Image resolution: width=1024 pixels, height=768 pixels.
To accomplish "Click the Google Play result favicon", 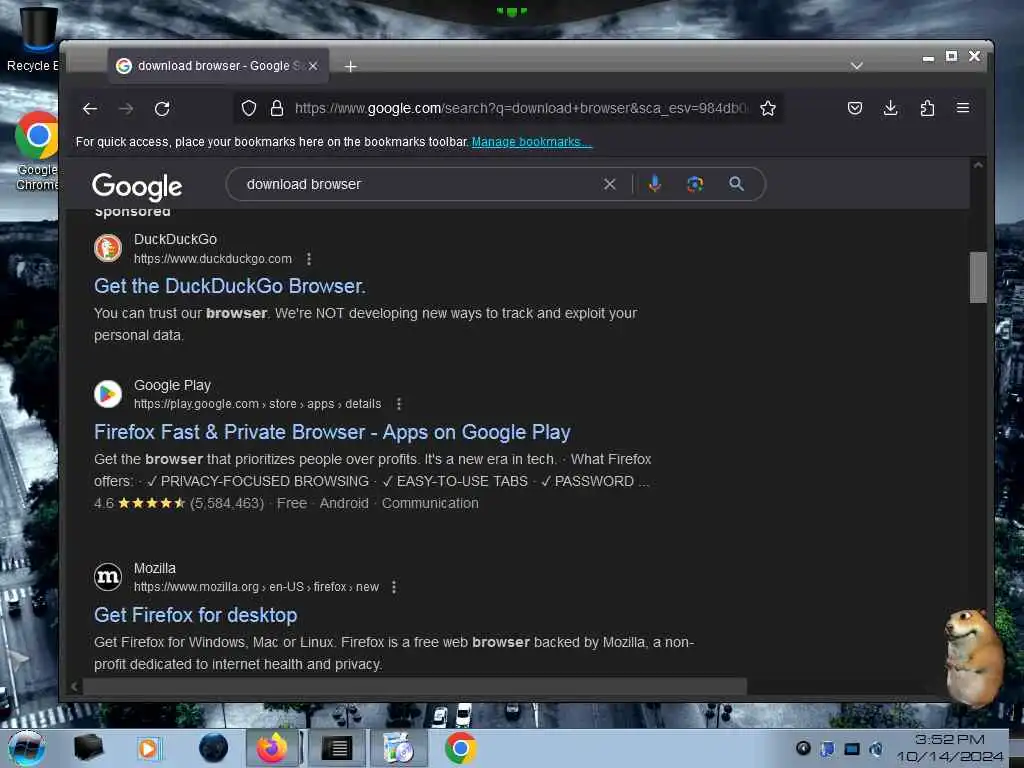I will 108,394.
